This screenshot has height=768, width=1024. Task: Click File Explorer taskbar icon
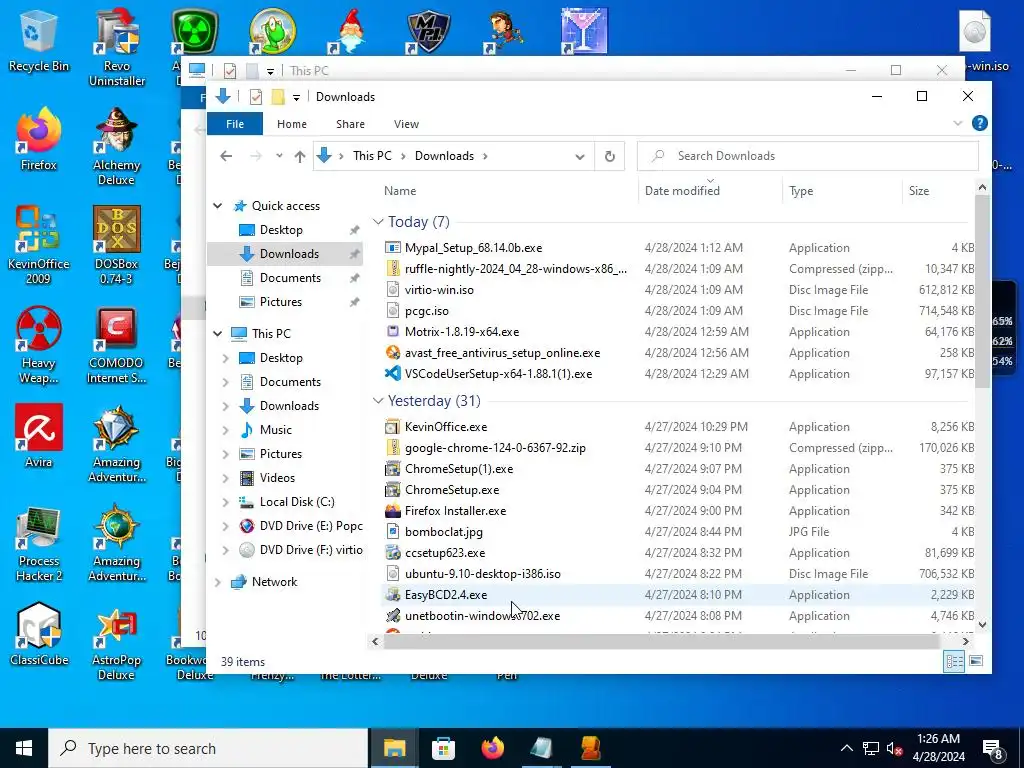click(394, 748)
